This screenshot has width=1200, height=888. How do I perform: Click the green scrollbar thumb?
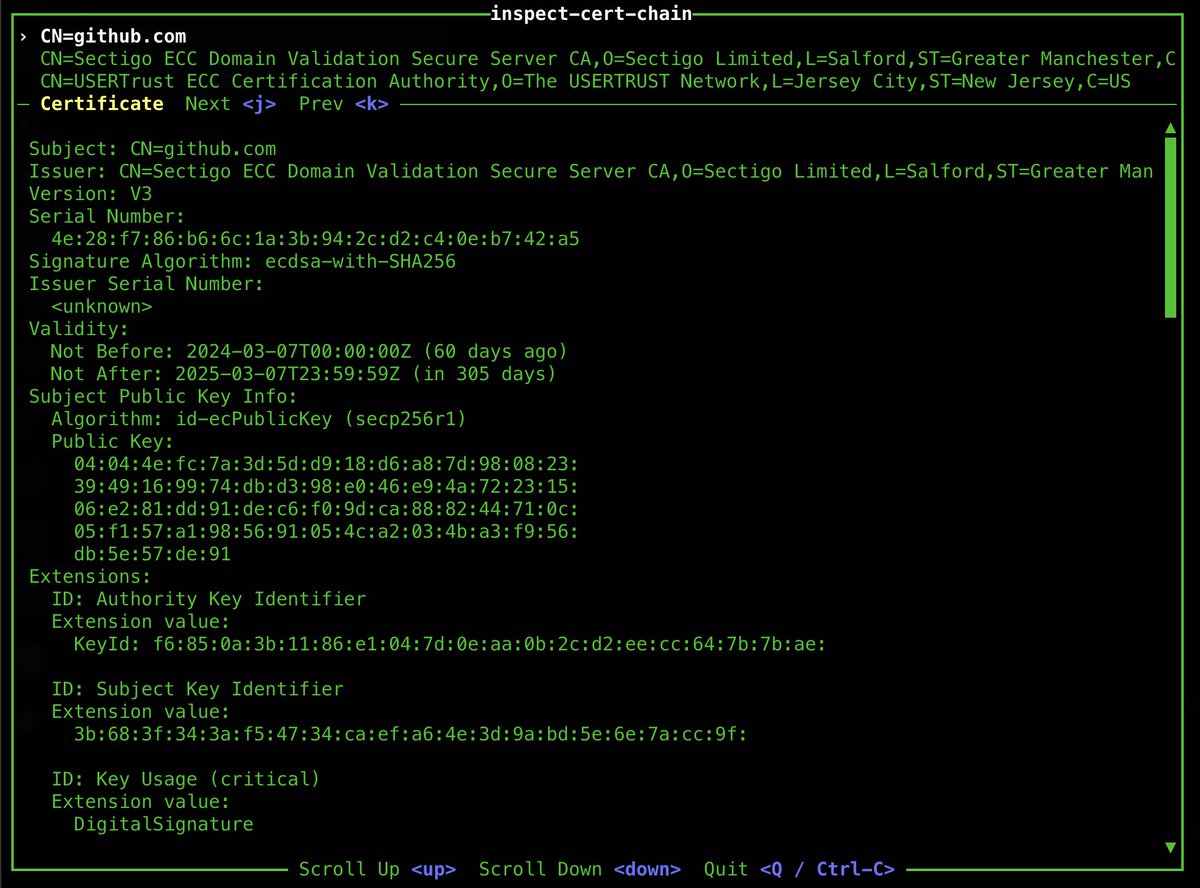[1170, 228]
